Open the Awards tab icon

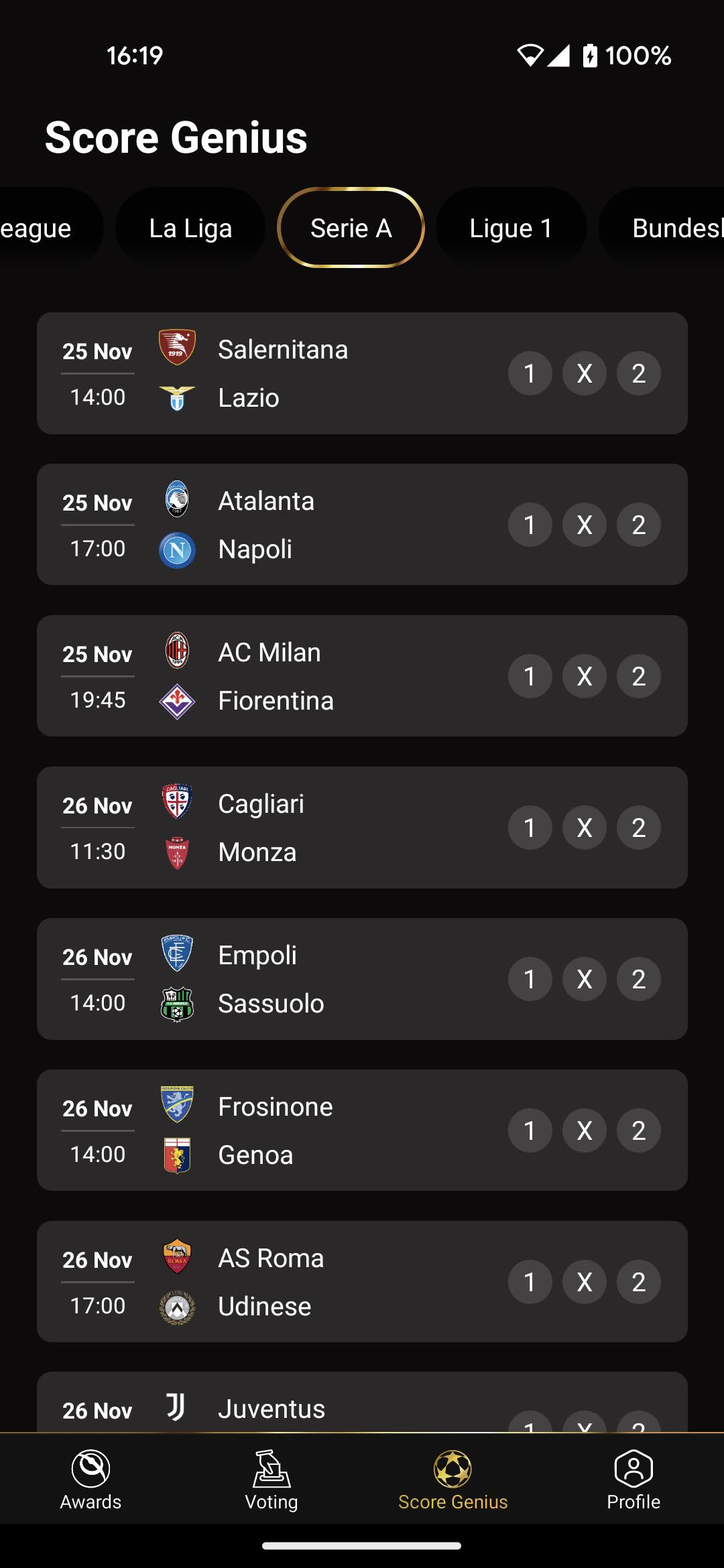(90, 1468)
